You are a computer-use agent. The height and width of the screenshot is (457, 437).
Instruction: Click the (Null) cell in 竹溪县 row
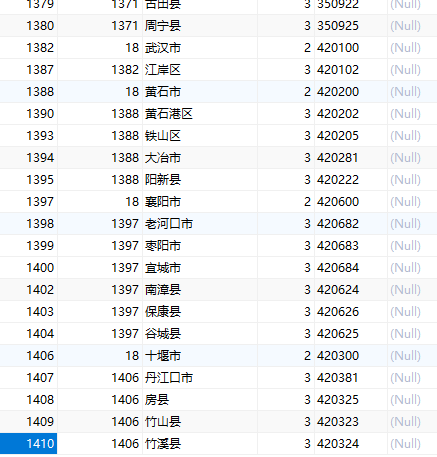tap(412, 444)
